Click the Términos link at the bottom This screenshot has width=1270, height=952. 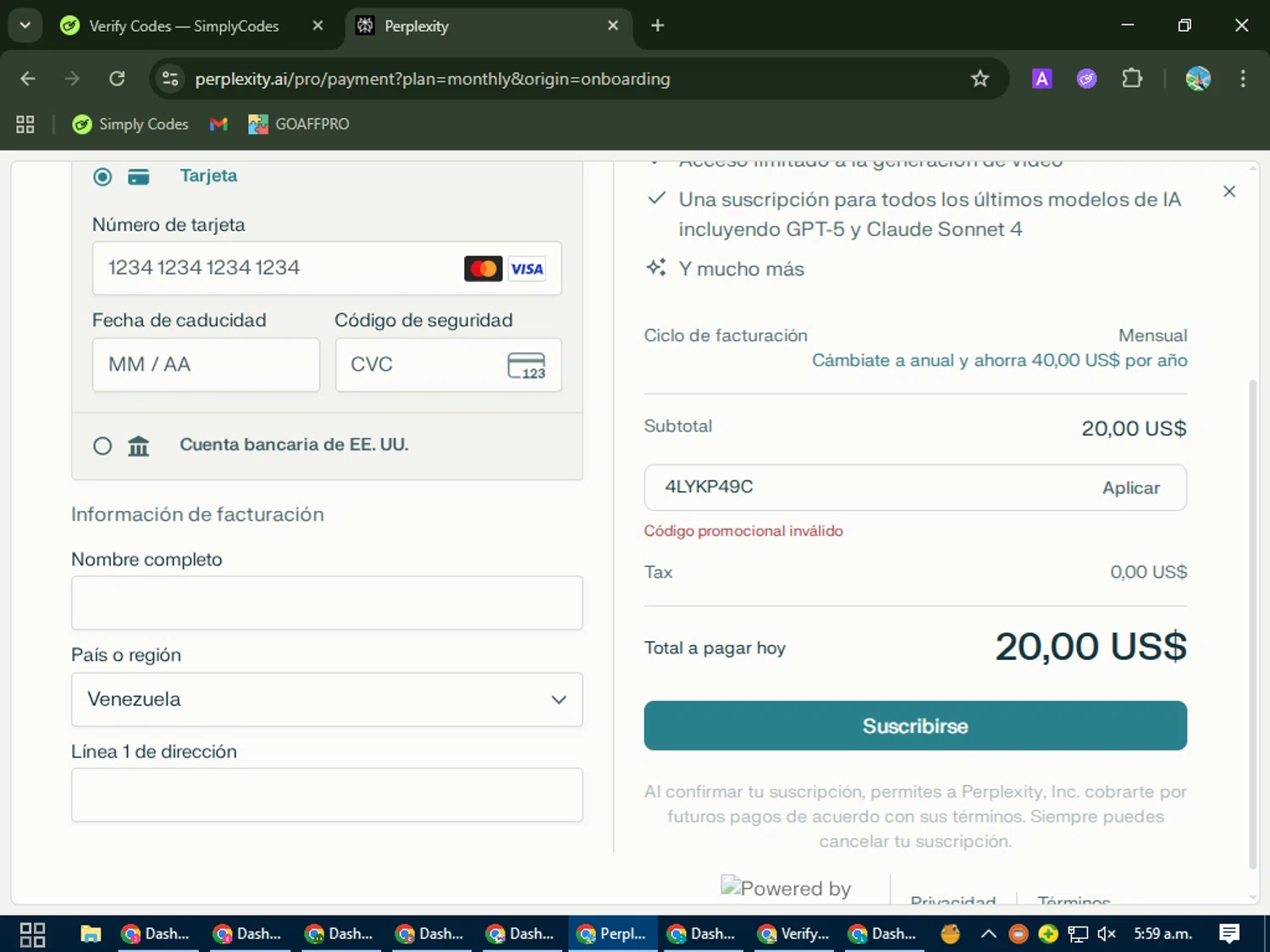click(x=1074, y=901)
